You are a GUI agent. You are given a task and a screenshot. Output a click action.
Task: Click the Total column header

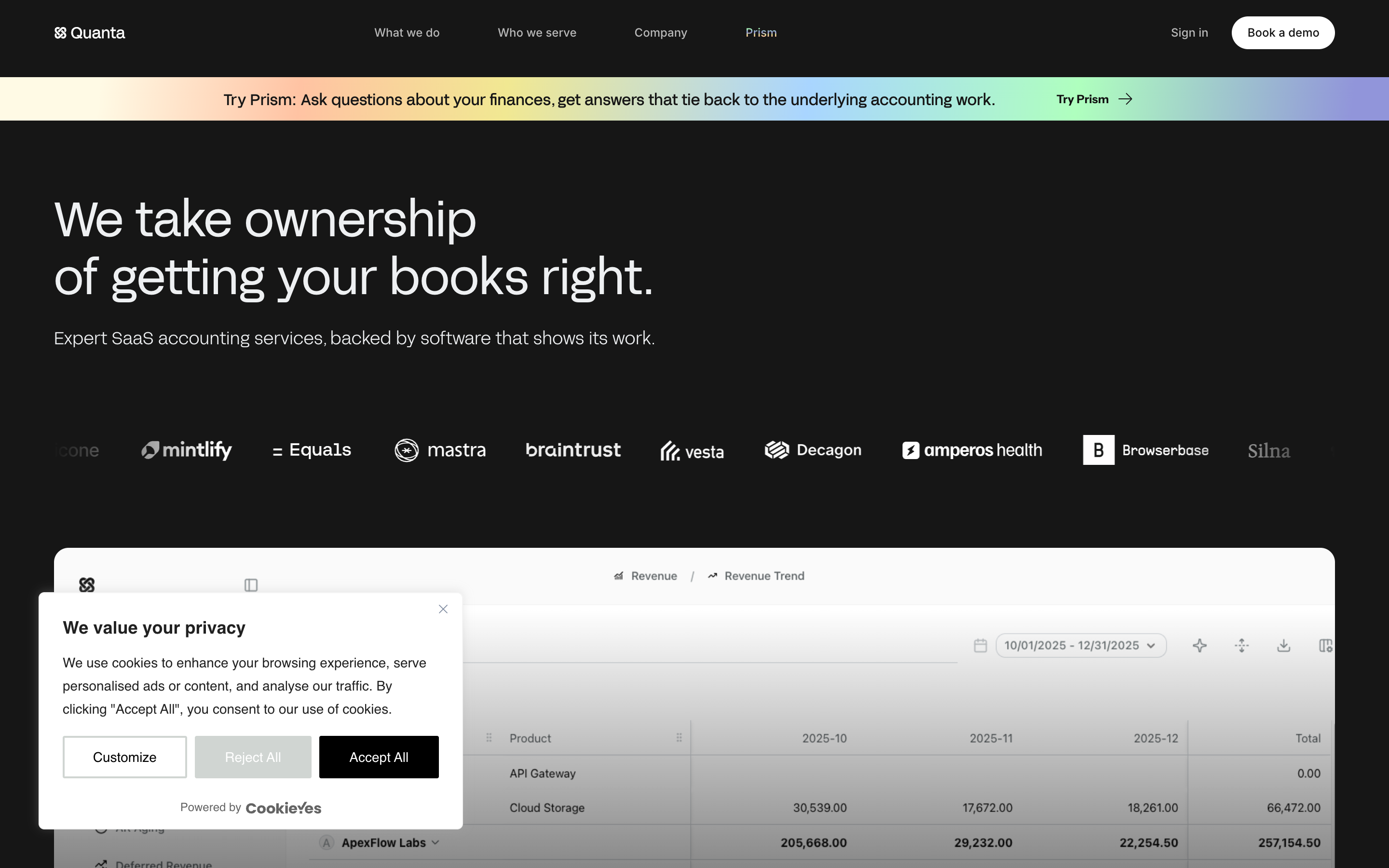[1307, 738]
